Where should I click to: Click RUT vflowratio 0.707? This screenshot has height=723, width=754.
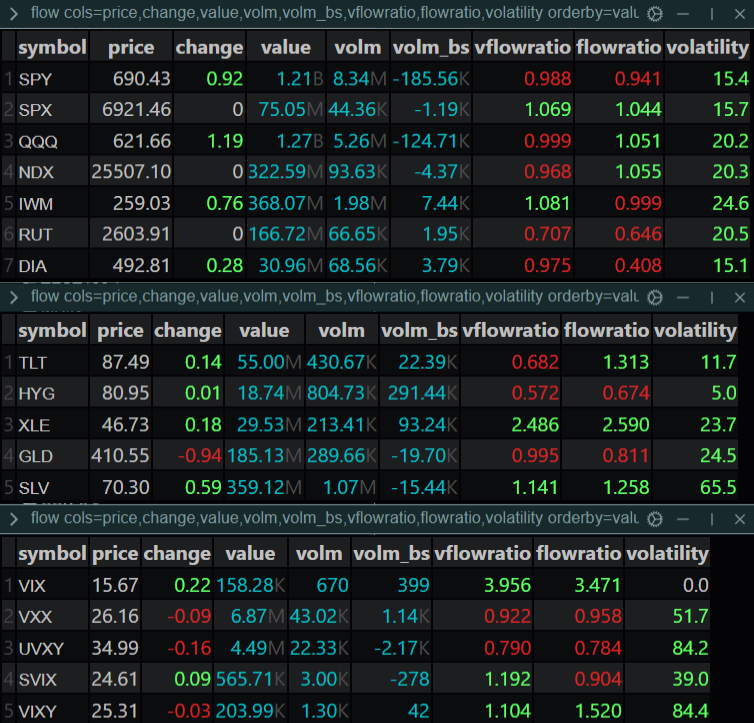(x=547, y=234)
